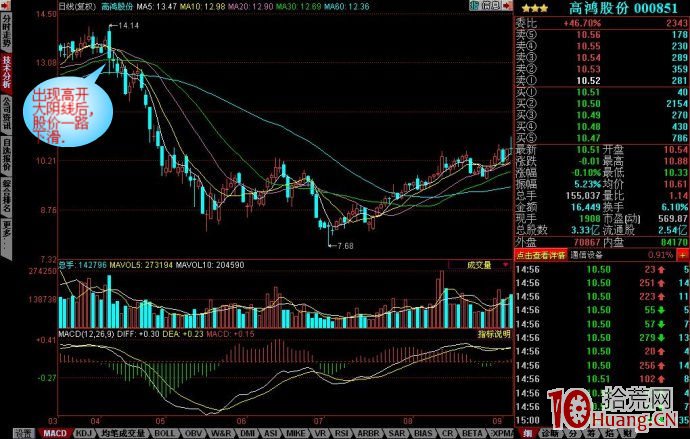Screen dimensions: 690x439
Task: Click the MACD(12,26,9) parameter label
Action: [x=87, y=334]
